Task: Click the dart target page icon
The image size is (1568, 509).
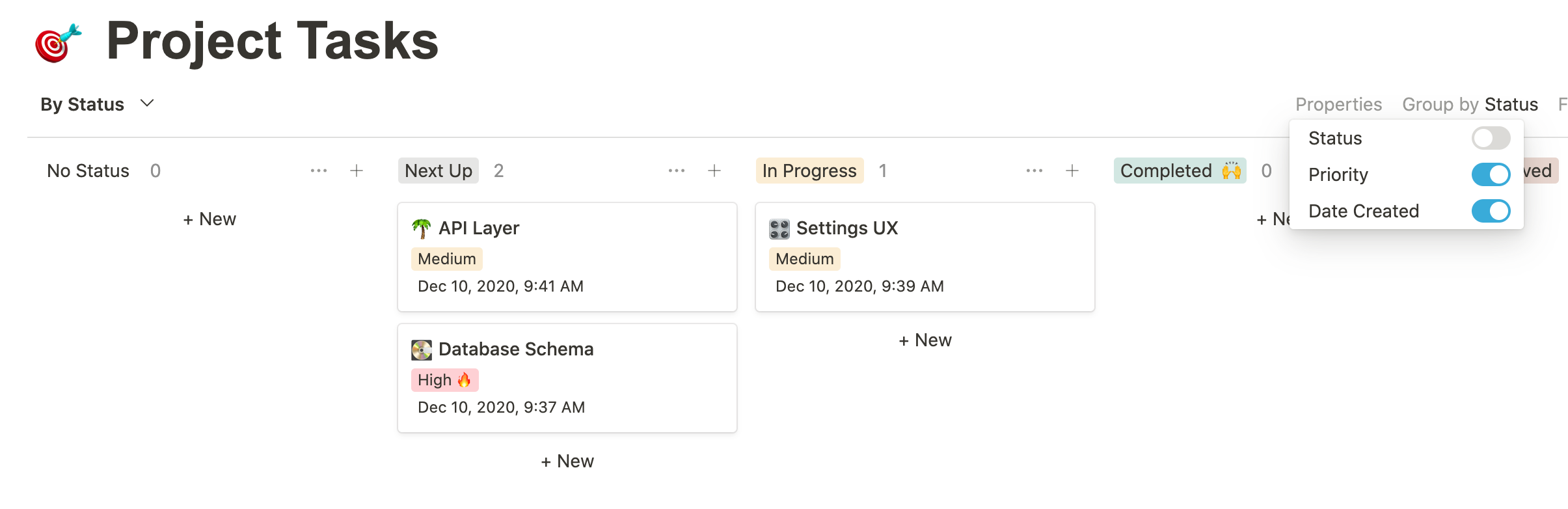Action: click(59, 43)
